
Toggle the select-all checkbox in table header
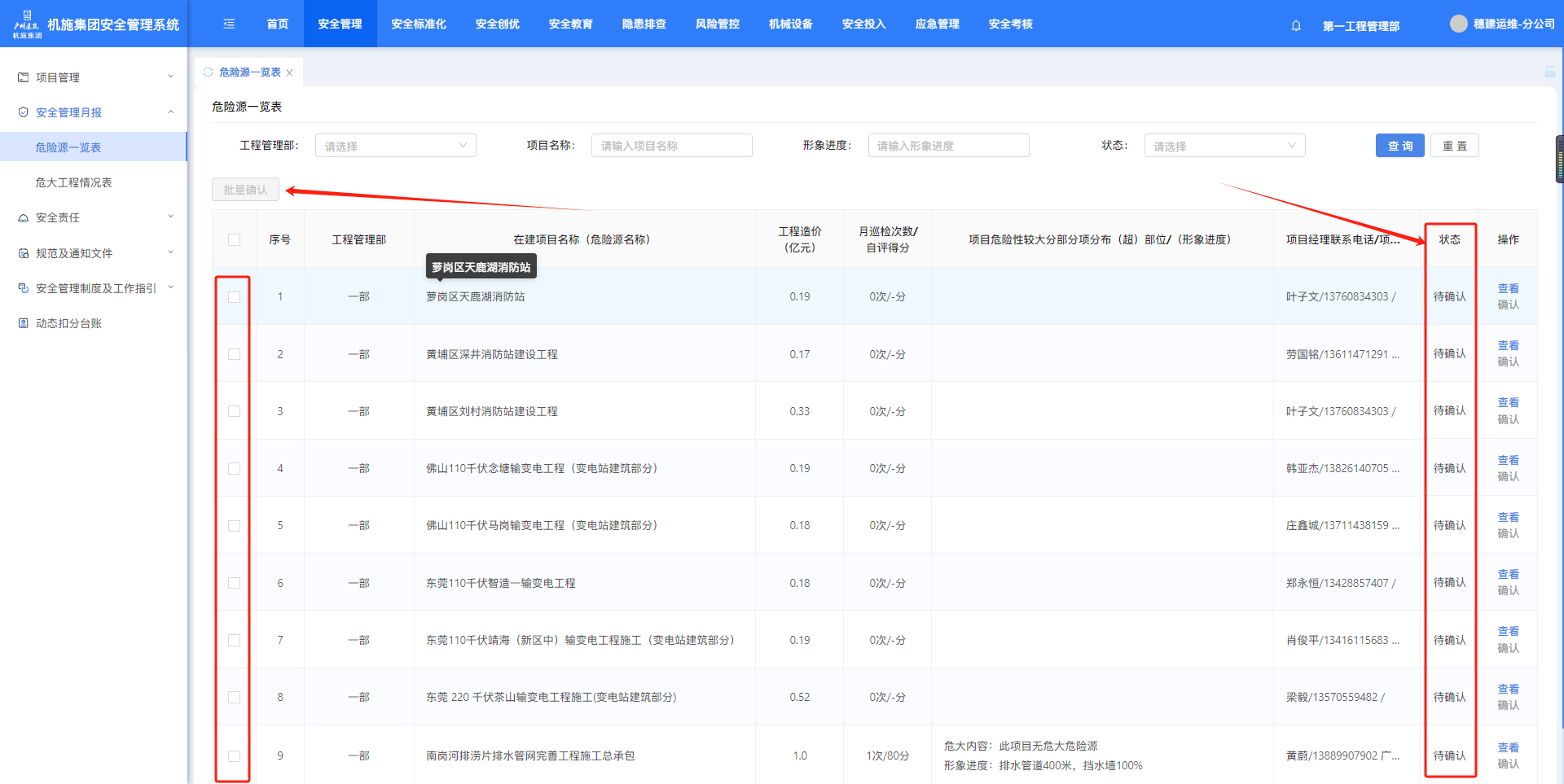pos(235,239)
